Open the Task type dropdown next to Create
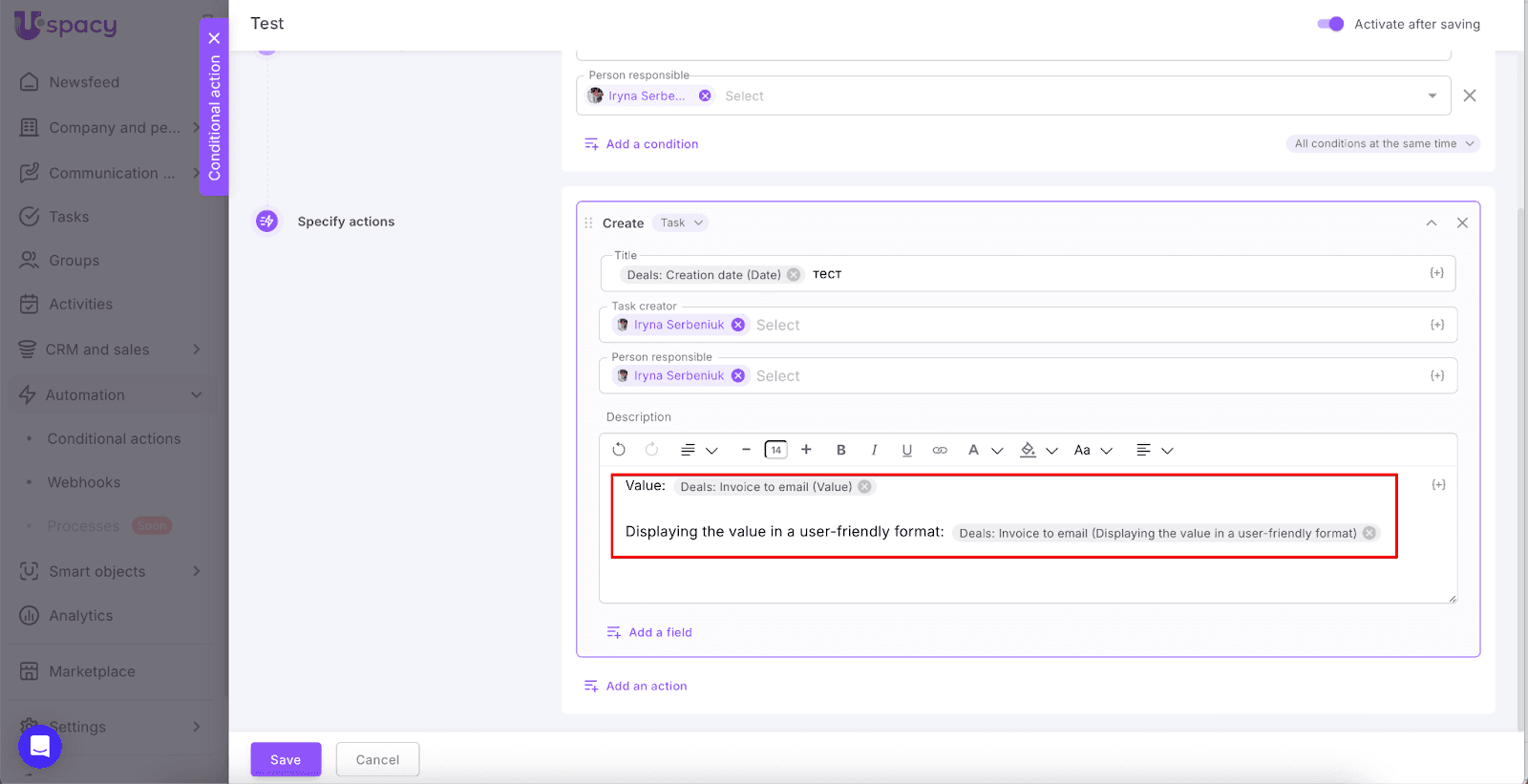Screen dimensions: 1528x784 tap(681, 223)
